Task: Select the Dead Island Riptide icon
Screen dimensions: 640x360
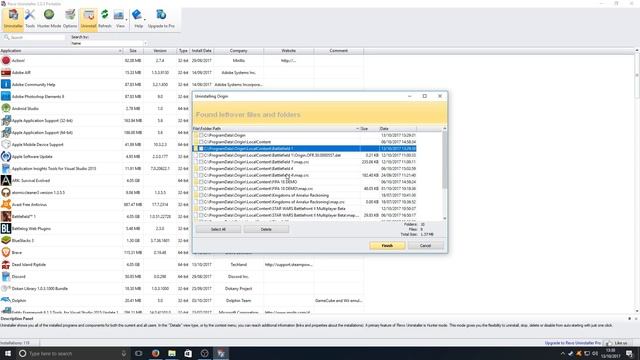Action: click(6, 264)
